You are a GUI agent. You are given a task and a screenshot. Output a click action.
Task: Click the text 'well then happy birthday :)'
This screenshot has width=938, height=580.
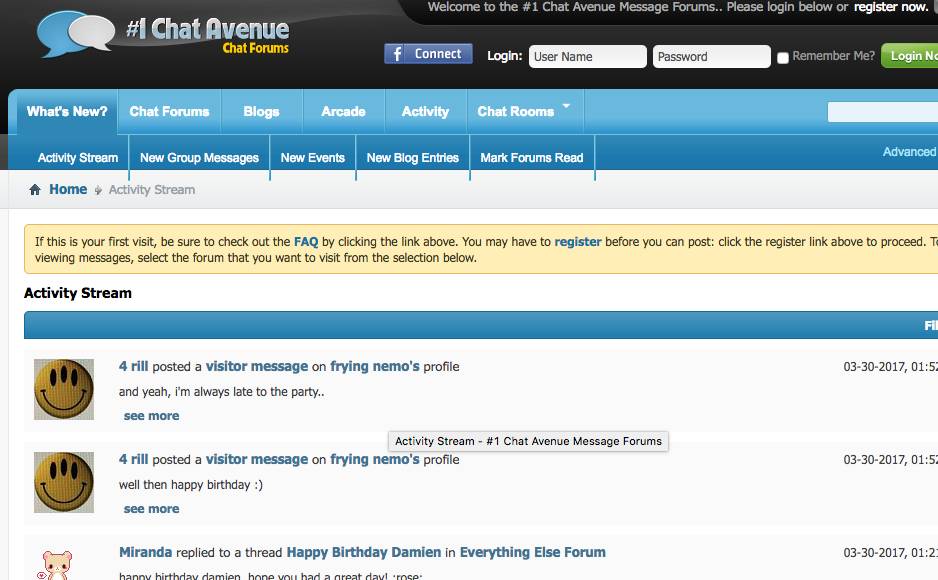point(191,485)
